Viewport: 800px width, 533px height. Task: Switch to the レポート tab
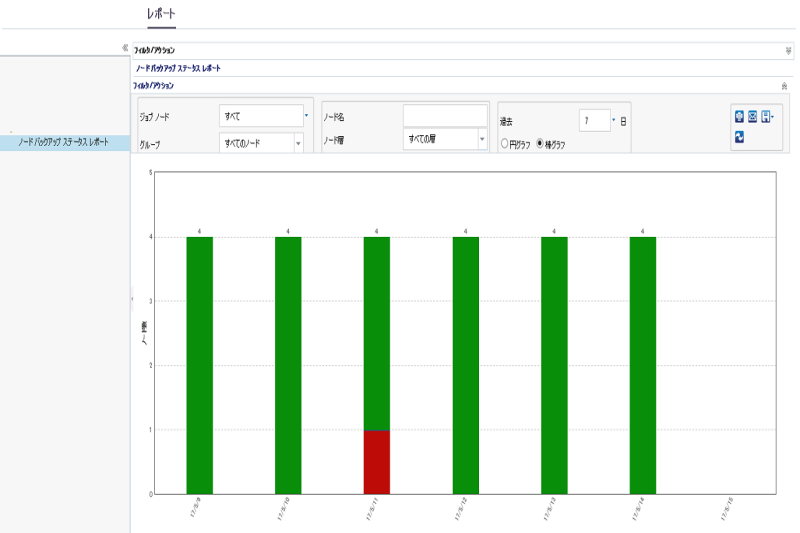point(161,14)
